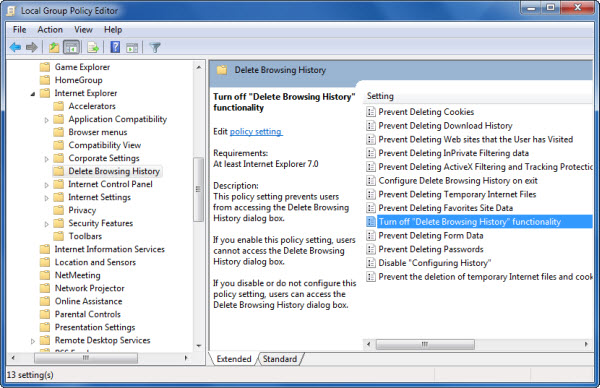
Task: Collapse the Internet Explorer tree node
Action: 33,94
